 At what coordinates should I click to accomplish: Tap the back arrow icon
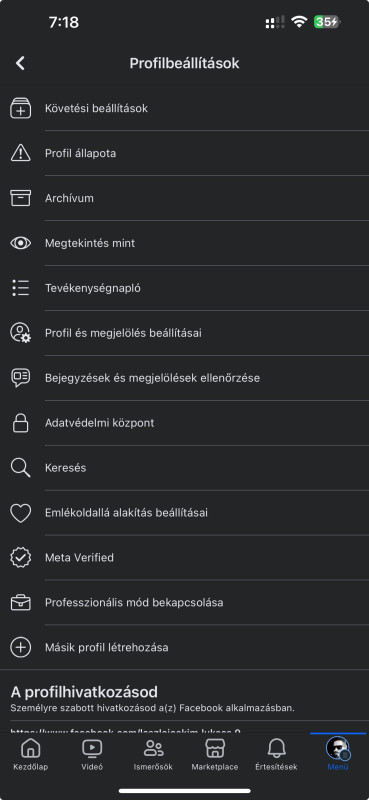pyautogui.click(x=20, y=63)
